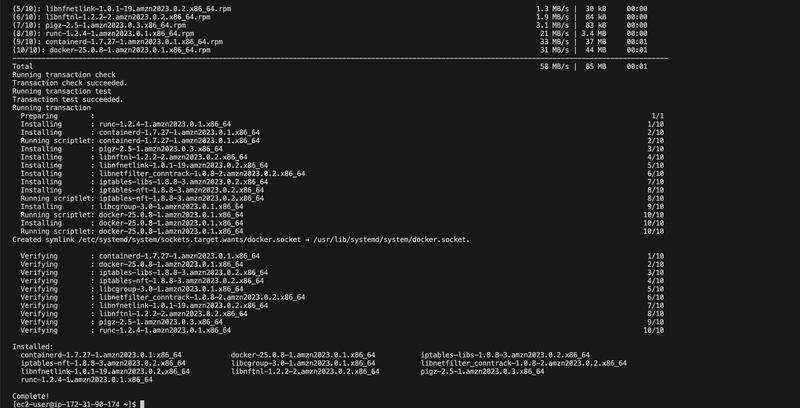This screenshot has width=800, height=408.
Task: Click iptables-libs-1.8.8-3 in the Installed list
Action: (x=505, y=355)
